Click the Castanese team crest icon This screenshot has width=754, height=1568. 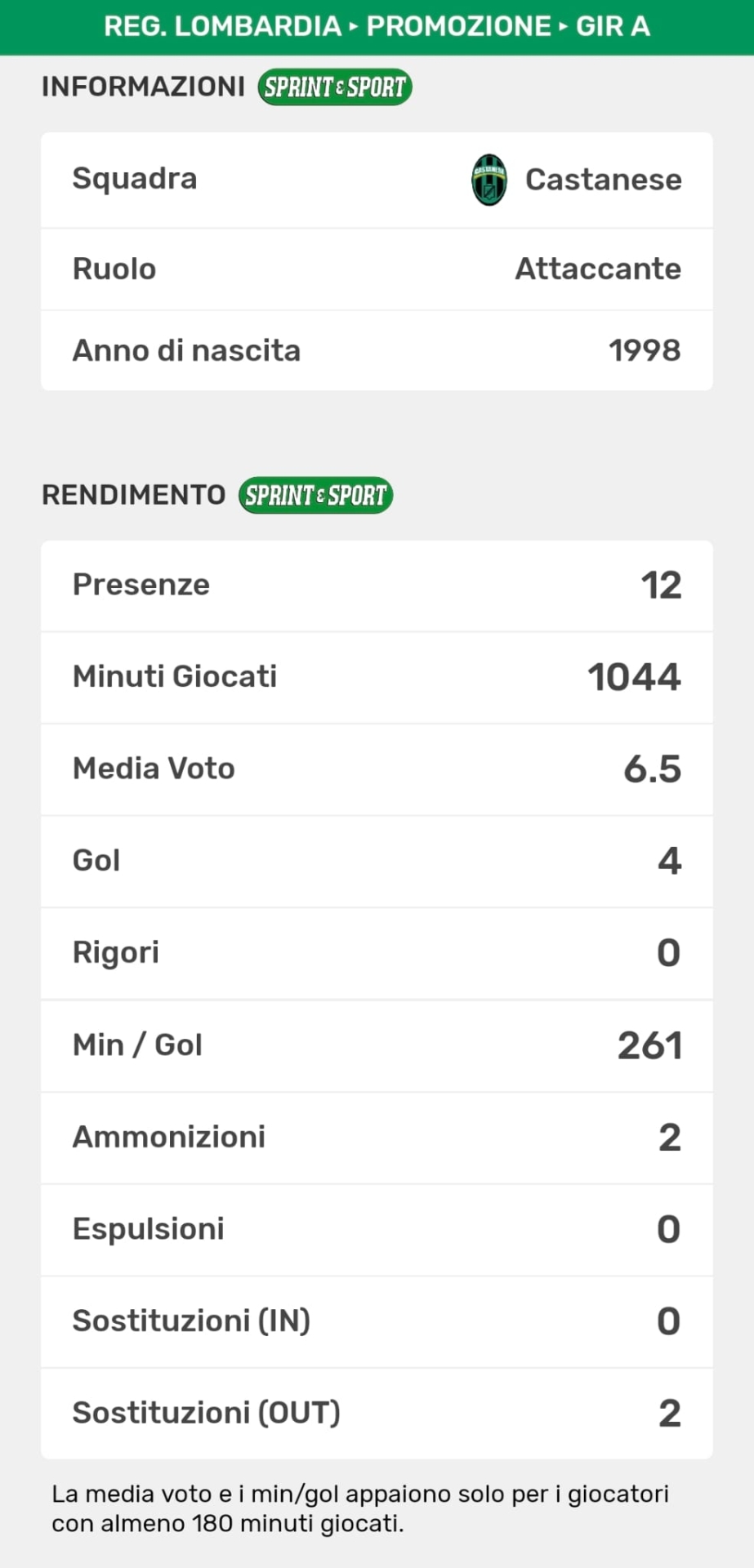click(x=489, y=180)
